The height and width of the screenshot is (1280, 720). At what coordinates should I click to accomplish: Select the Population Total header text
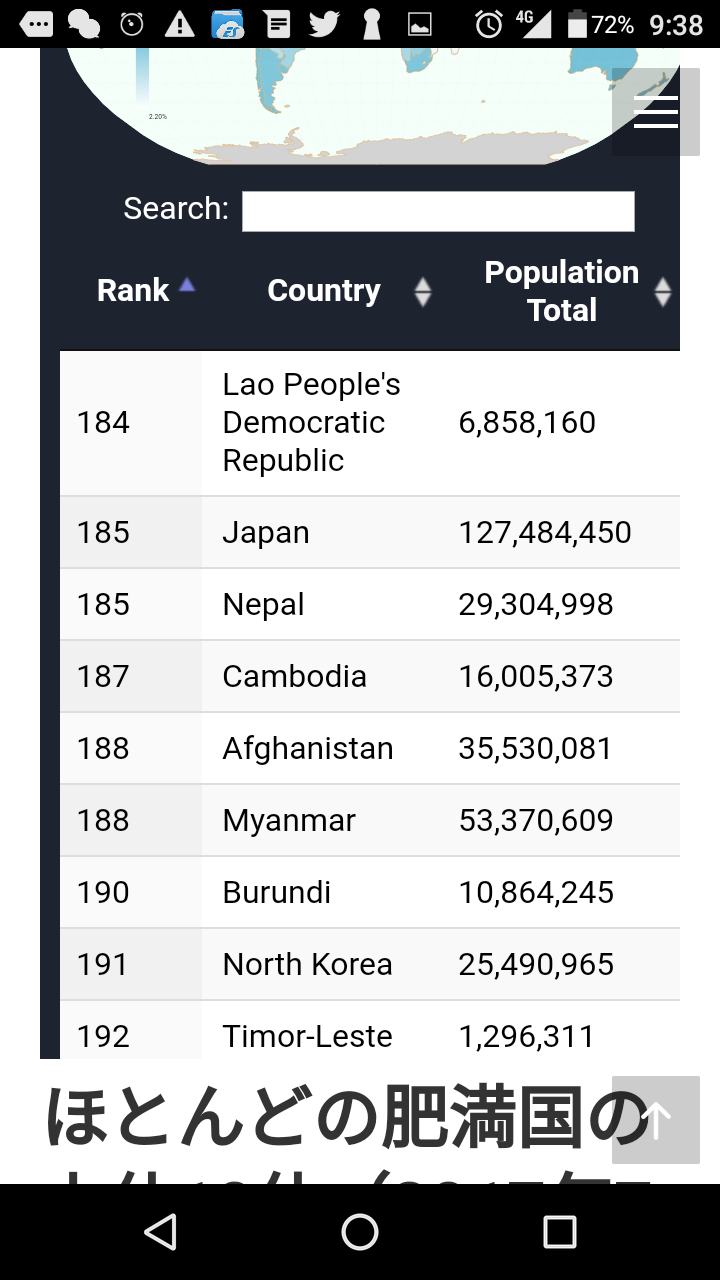pyautogui.click(x=561, y=291)
